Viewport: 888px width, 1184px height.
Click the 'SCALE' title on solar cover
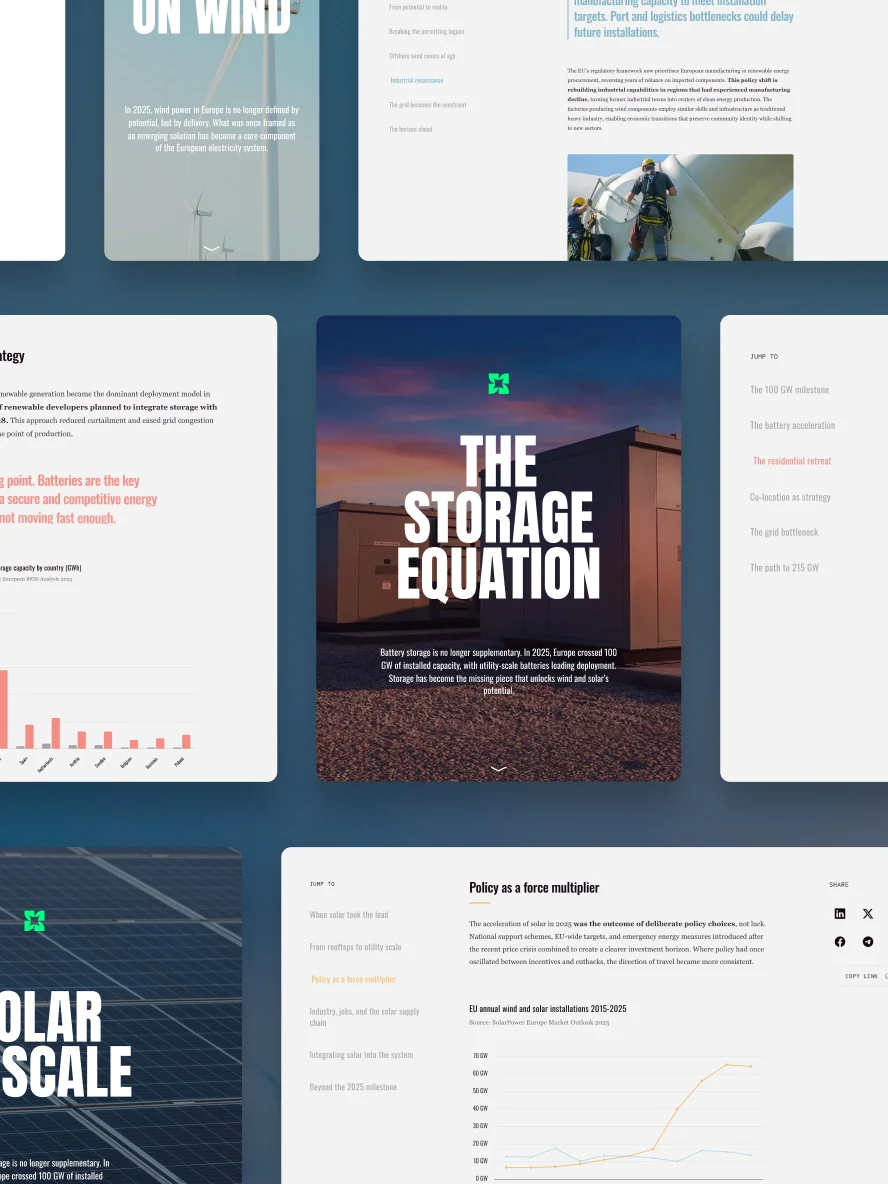(x=66, y=1071)
